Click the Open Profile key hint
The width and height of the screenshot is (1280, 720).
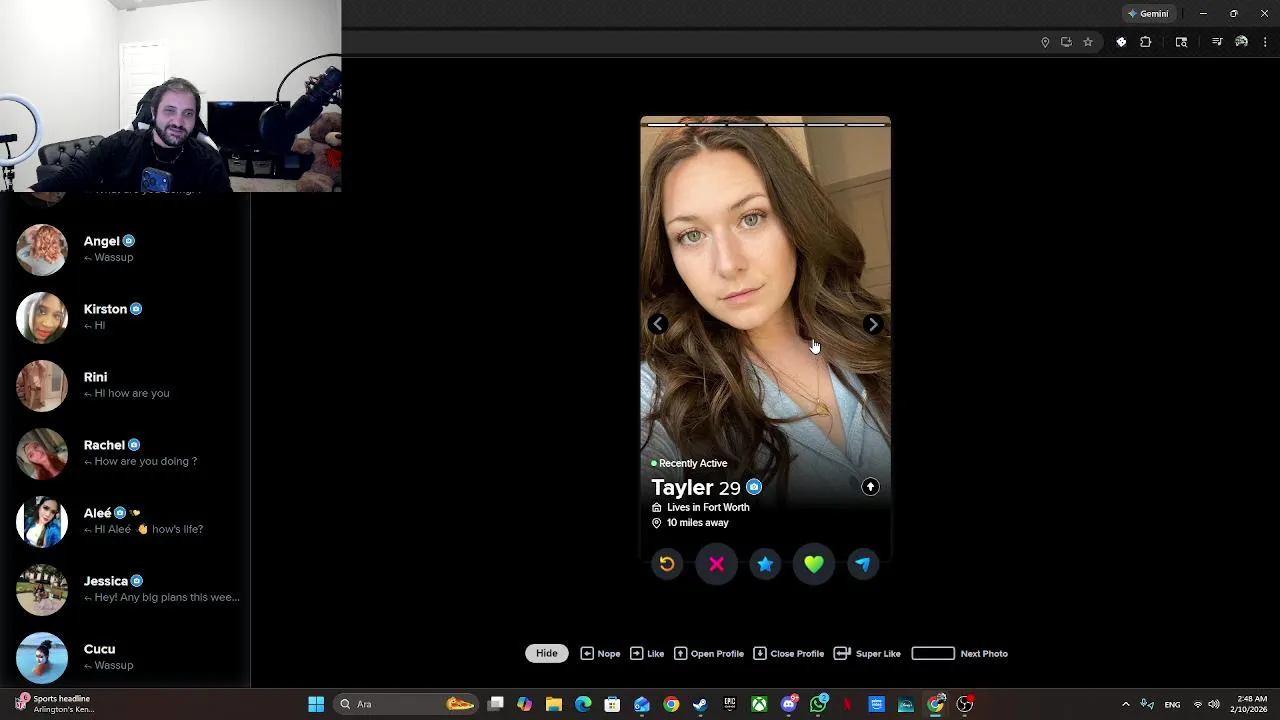pos(709,653)
